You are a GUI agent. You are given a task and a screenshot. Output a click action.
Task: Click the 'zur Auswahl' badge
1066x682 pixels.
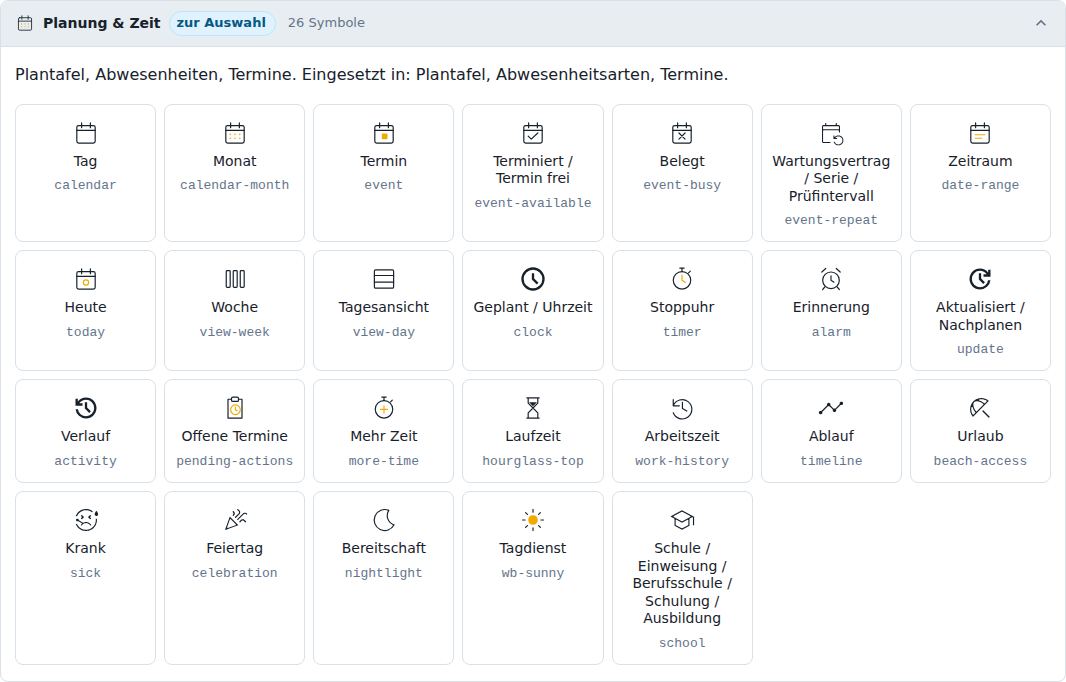(222, 22)
